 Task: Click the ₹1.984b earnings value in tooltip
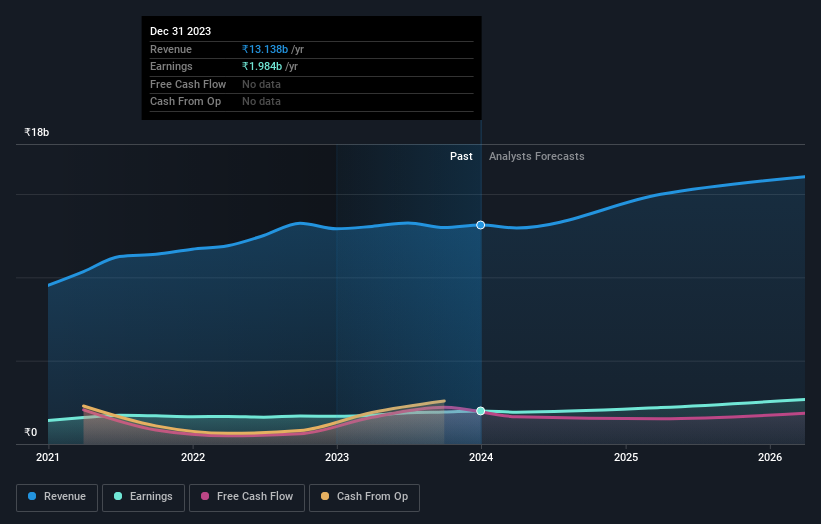(x=262, y=66)
